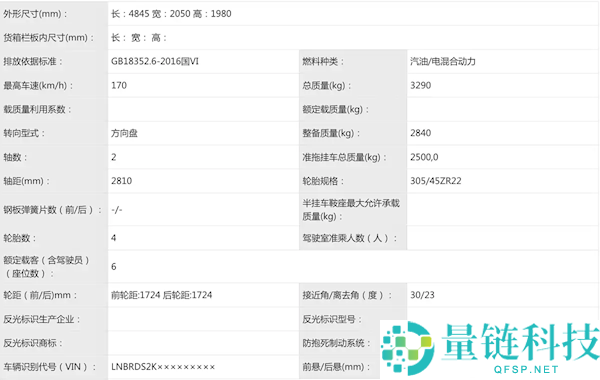Select the fuel type 汽油/电混合动力

[443, 62]
